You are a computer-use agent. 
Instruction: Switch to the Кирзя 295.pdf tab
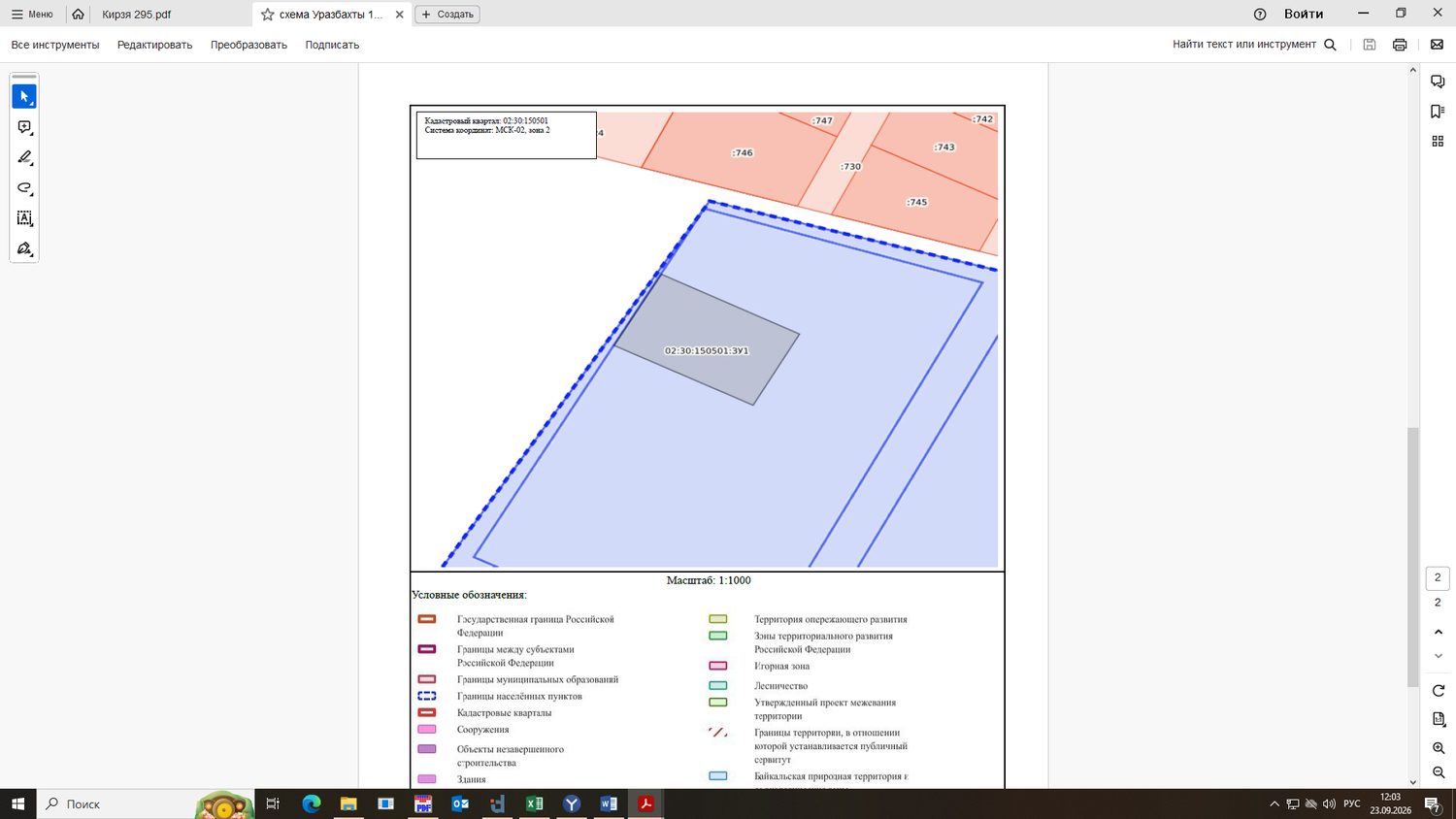click(137, 15)
